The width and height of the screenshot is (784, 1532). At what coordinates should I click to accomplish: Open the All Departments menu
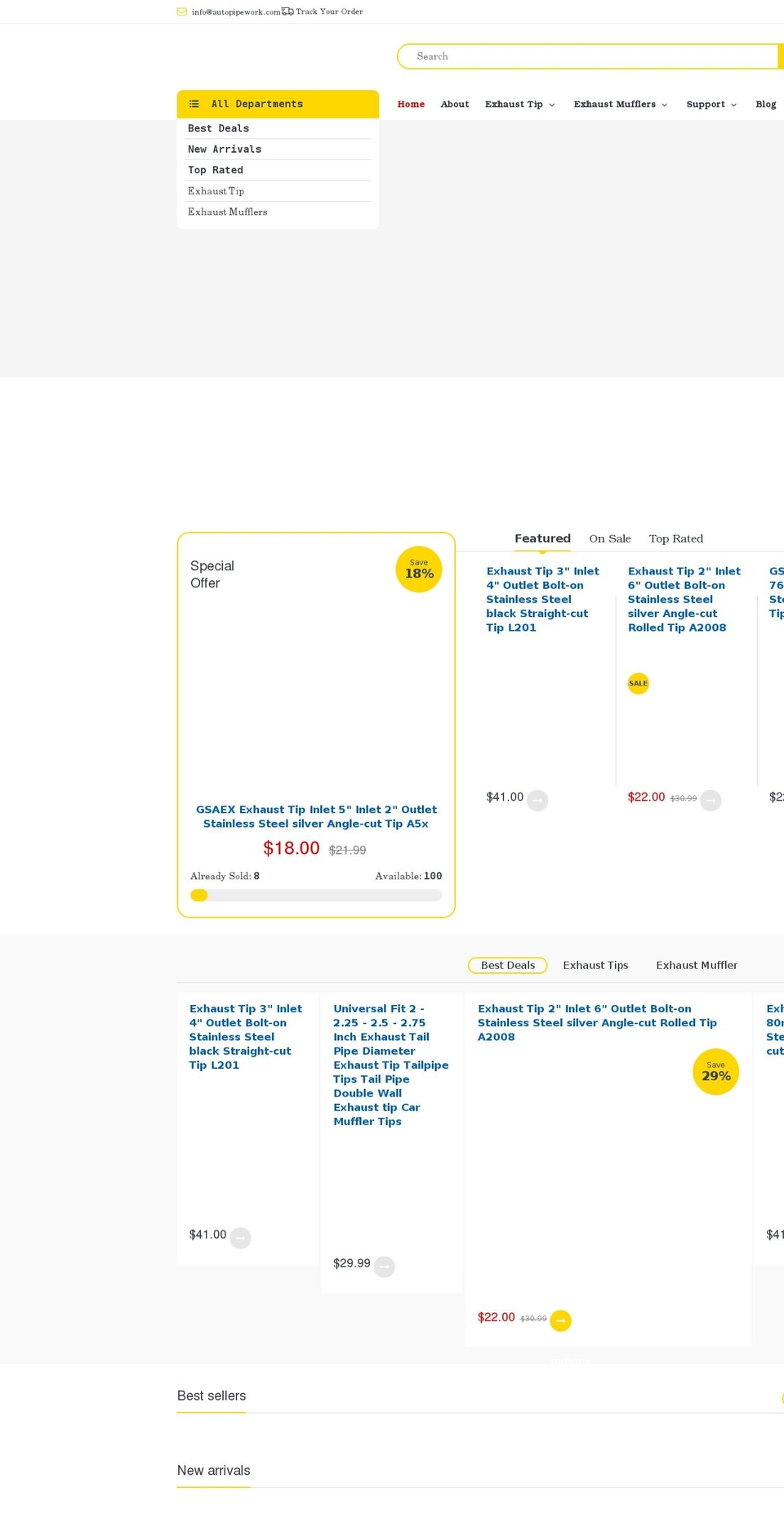(x=278, y=104)
